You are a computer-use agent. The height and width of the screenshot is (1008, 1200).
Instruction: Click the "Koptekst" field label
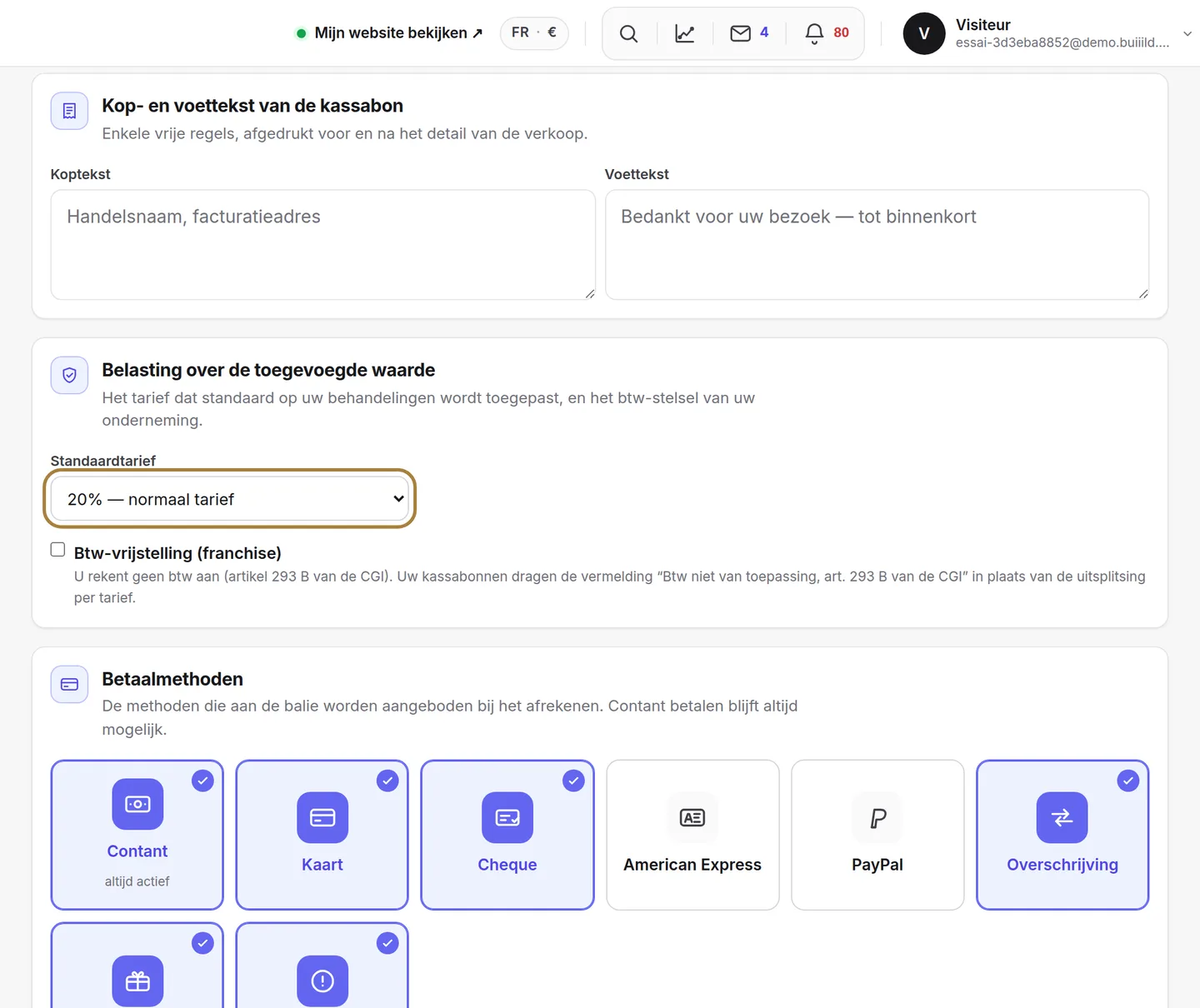80,174
